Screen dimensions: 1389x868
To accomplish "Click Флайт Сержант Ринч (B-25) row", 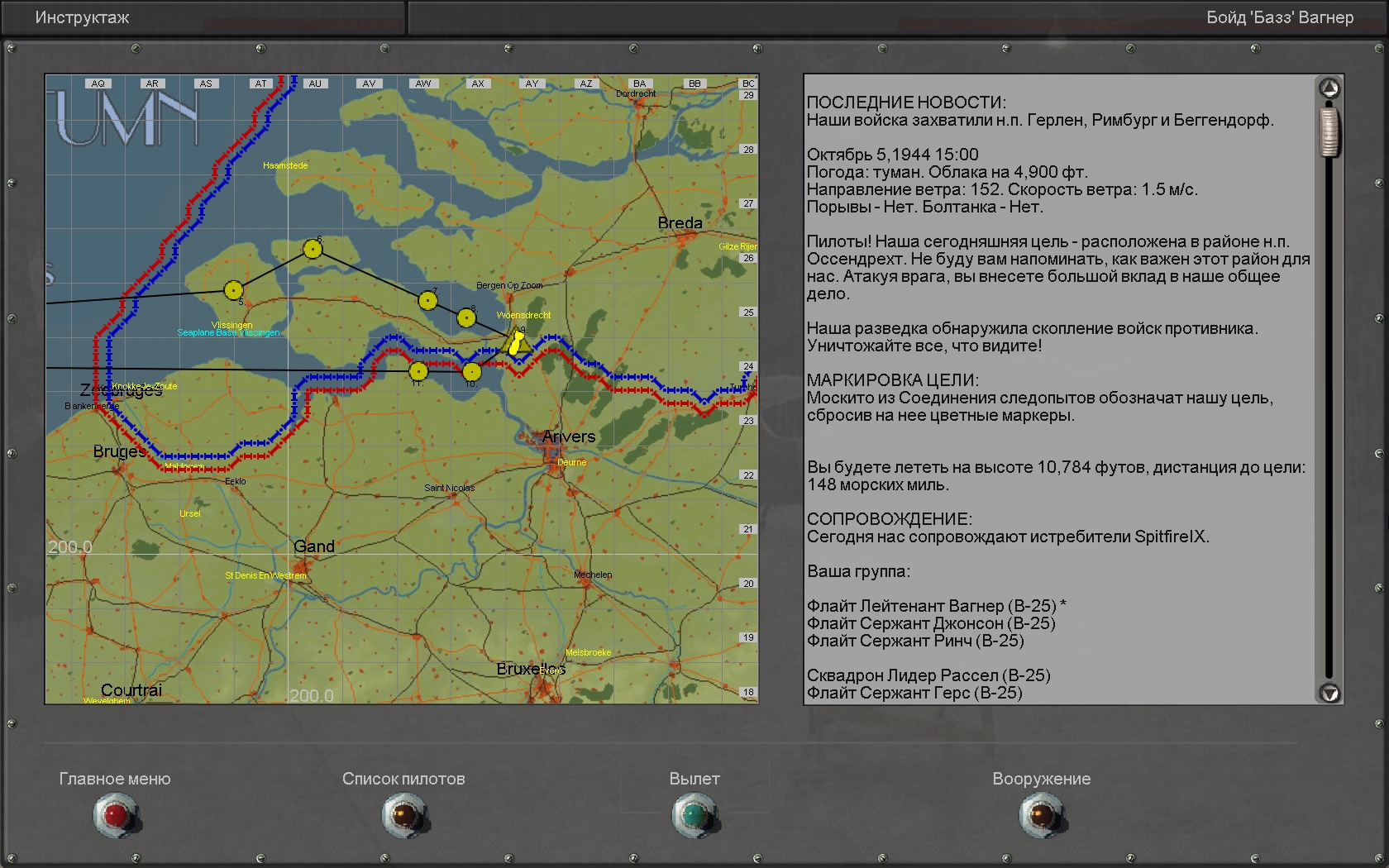I will [x=915, y=641].
